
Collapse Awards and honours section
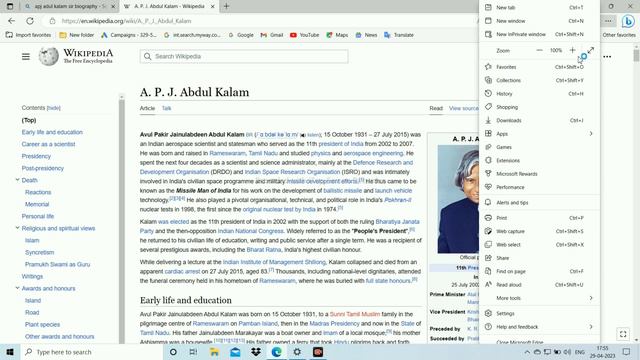tap(18, 288)
